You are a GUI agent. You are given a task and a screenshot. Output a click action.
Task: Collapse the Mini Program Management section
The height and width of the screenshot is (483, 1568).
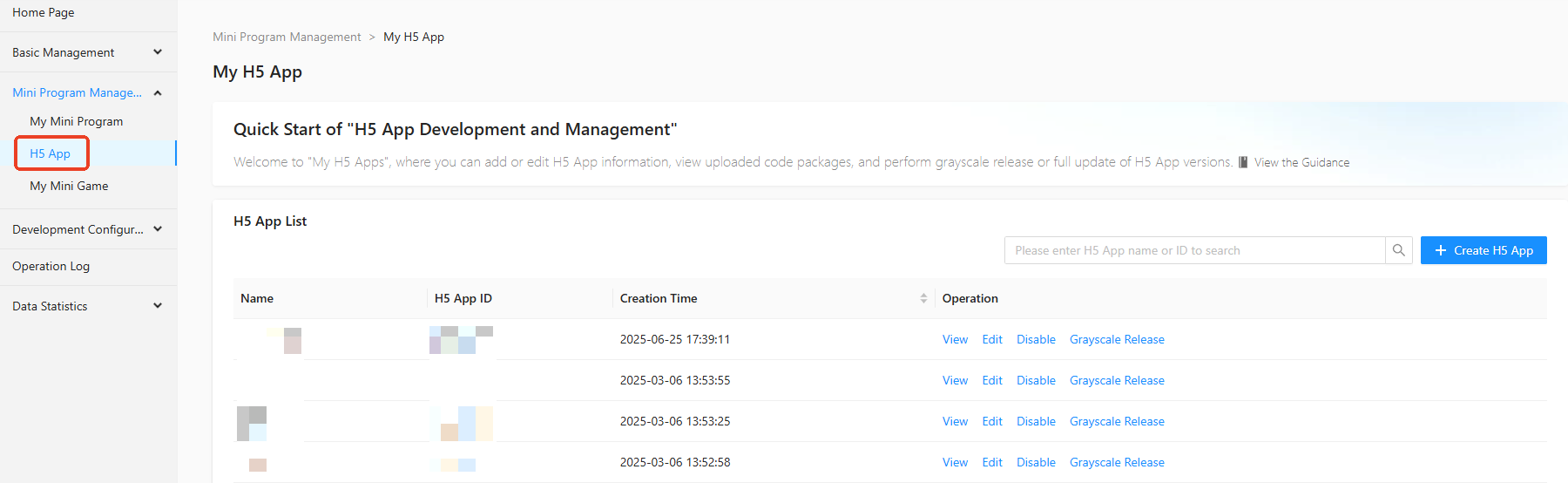[x=158, y=92]
